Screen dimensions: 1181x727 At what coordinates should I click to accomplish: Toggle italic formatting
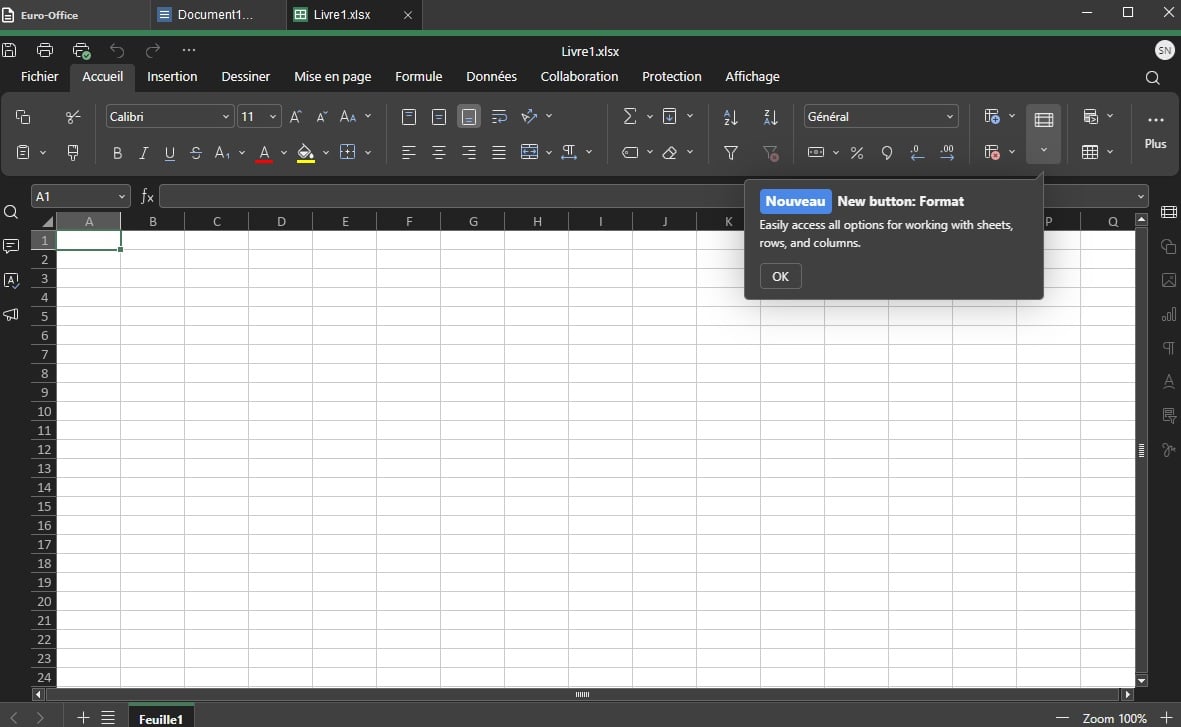pos(143,153)
